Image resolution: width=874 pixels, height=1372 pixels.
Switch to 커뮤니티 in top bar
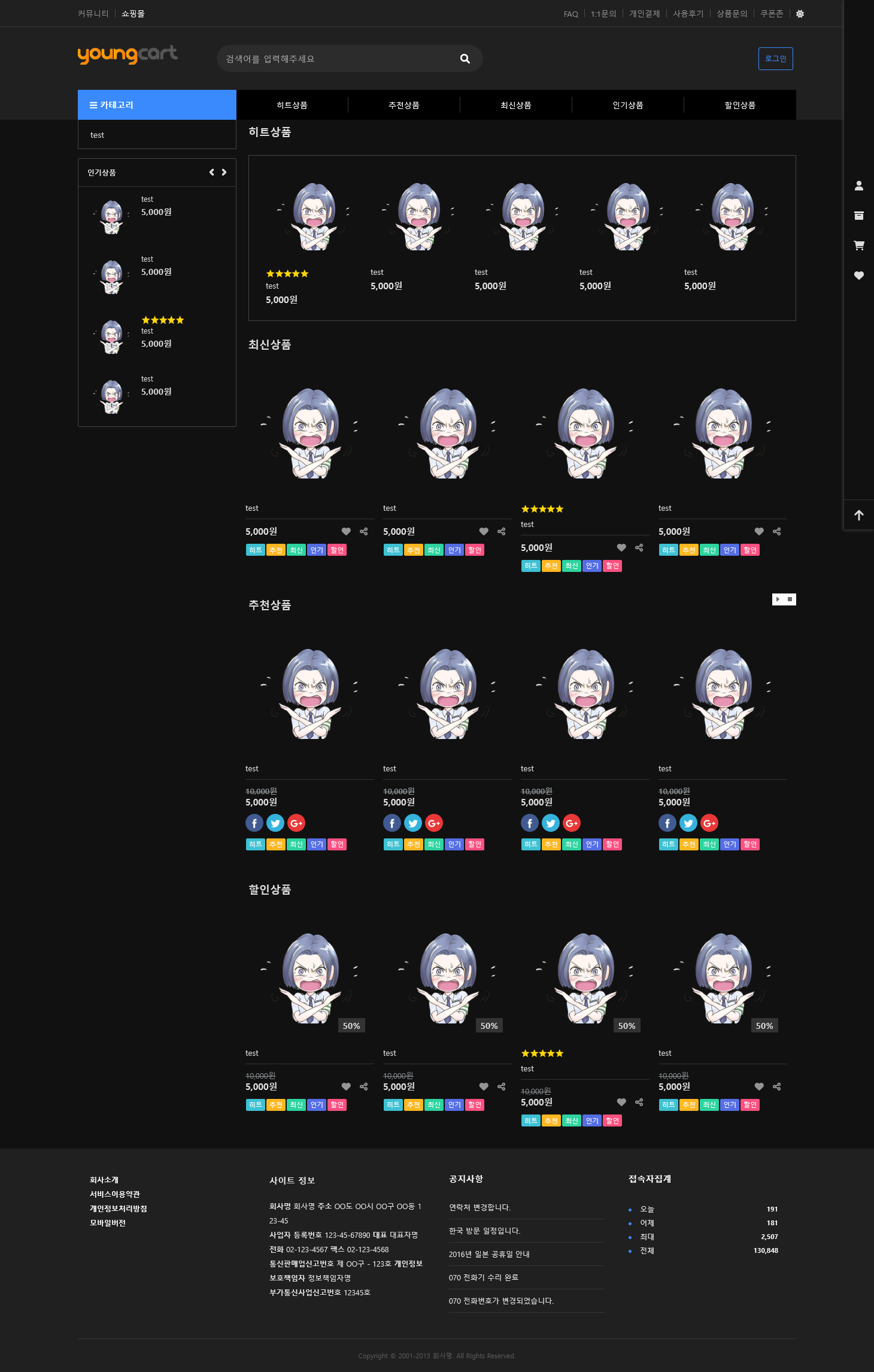pos(93,14)
